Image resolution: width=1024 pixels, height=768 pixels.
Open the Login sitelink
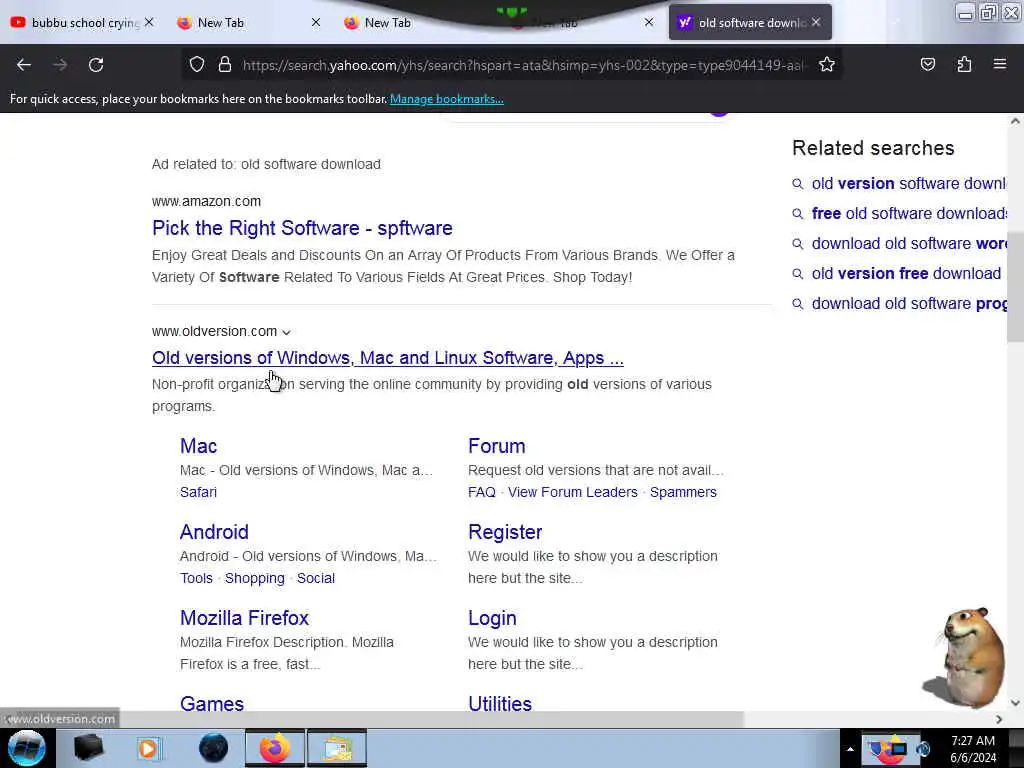[492, 618]
